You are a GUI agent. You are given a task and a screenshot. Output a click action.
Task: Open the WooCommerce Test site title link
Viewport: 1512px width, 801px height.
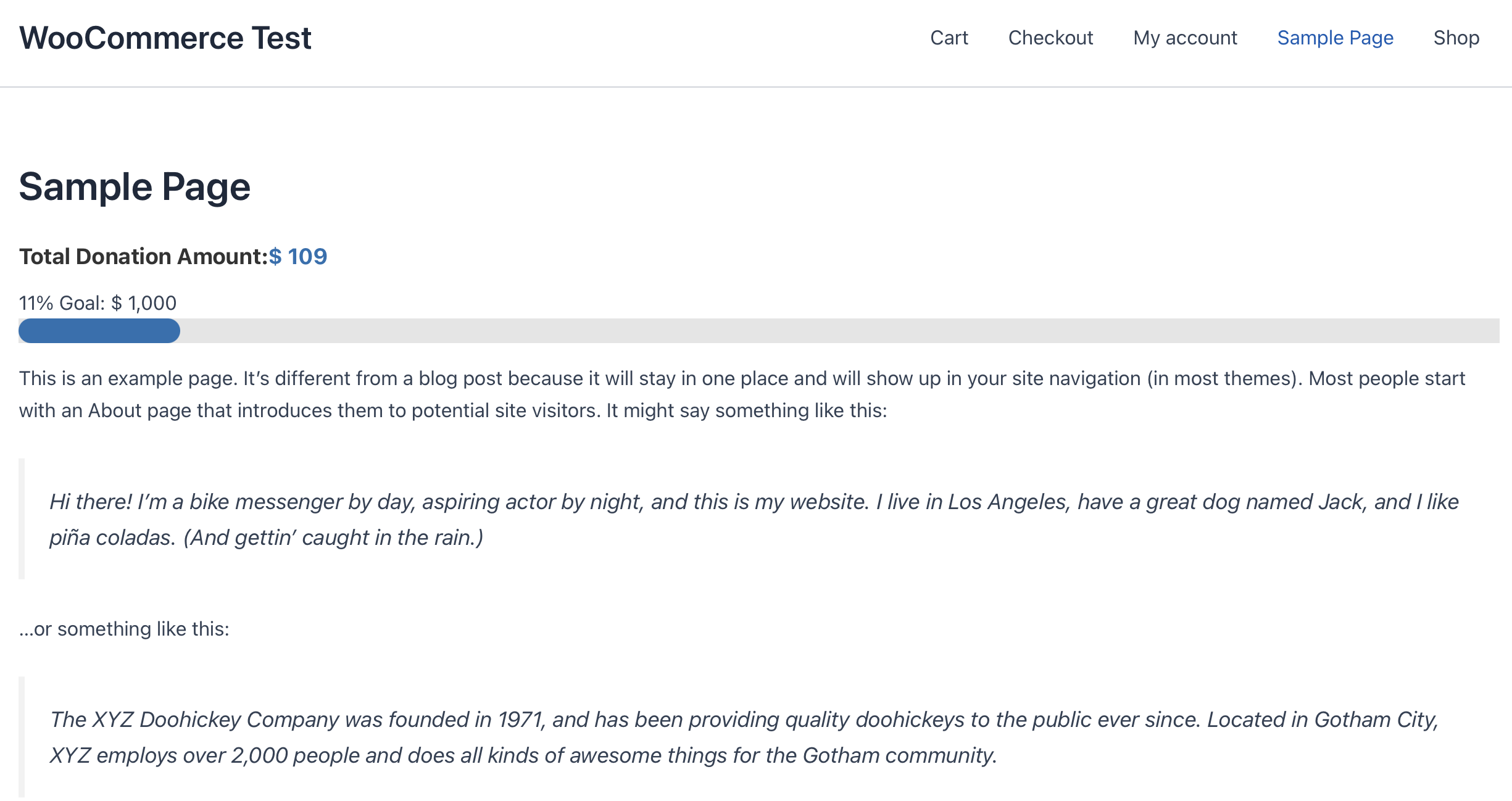[165, 38]
